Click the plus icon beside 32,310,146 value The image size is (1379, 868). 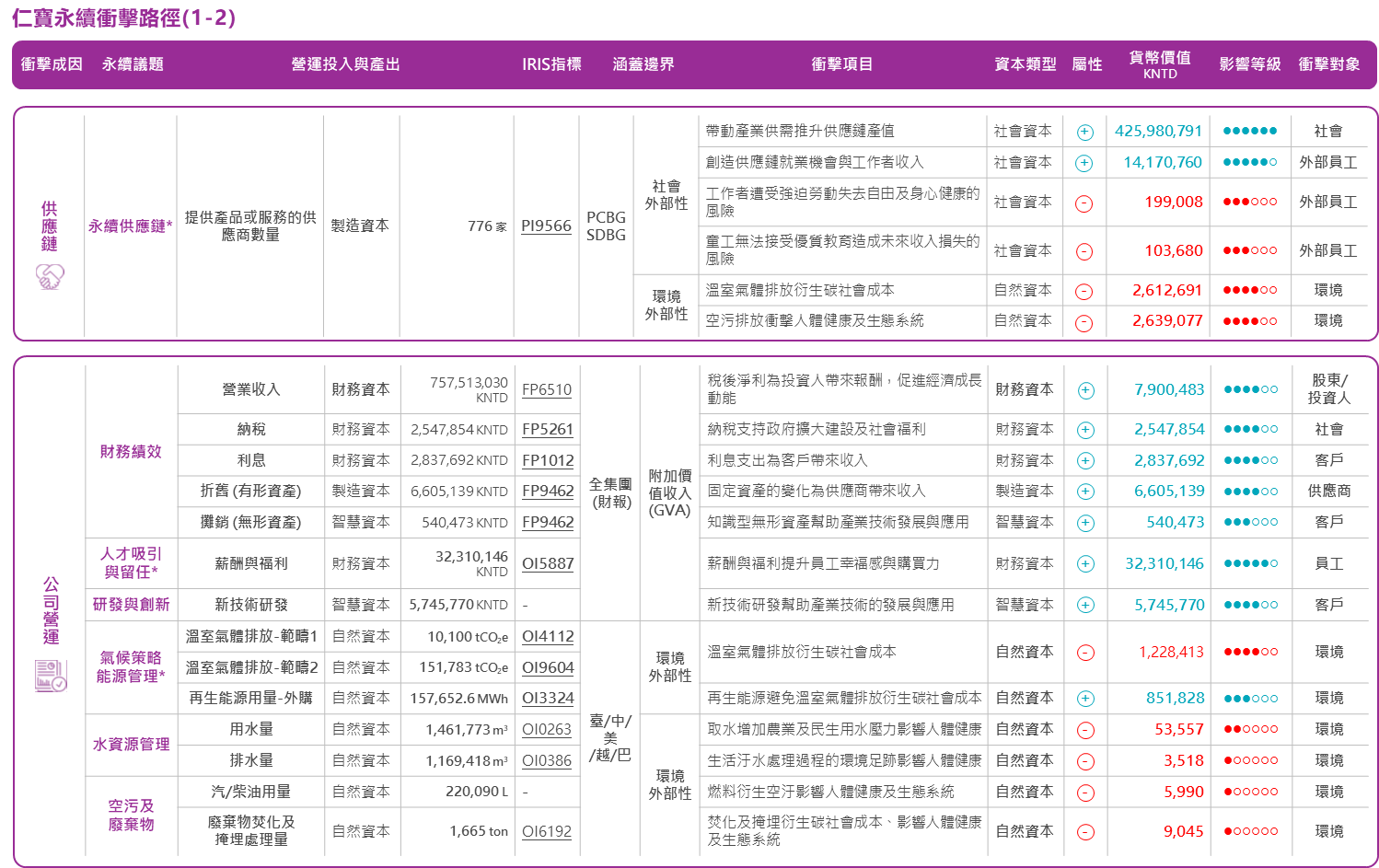(1086, 564)
